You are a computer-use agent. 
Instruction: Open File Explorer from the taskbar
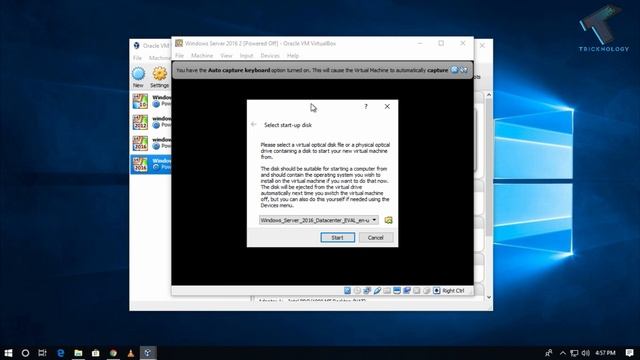click(x=78, y=353)
